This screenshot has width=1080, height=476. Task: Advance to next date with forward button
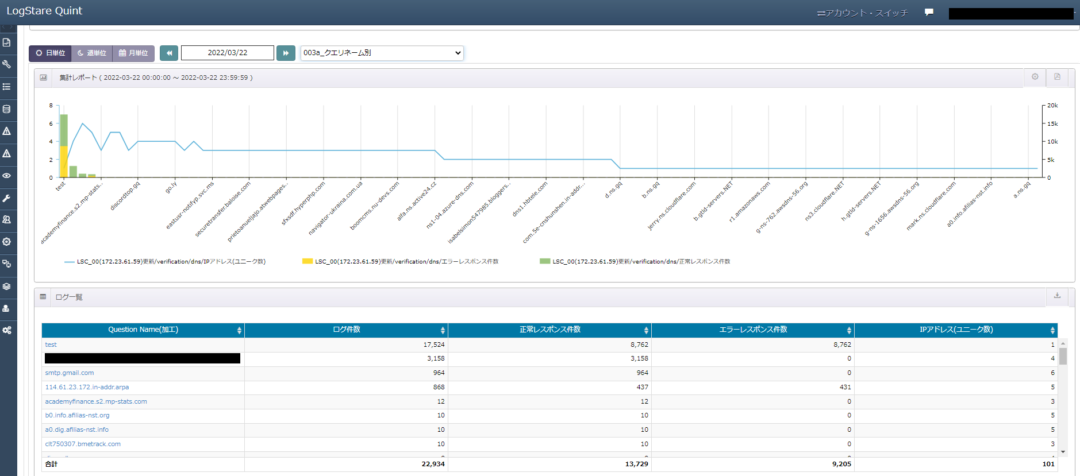pos(286,52)
